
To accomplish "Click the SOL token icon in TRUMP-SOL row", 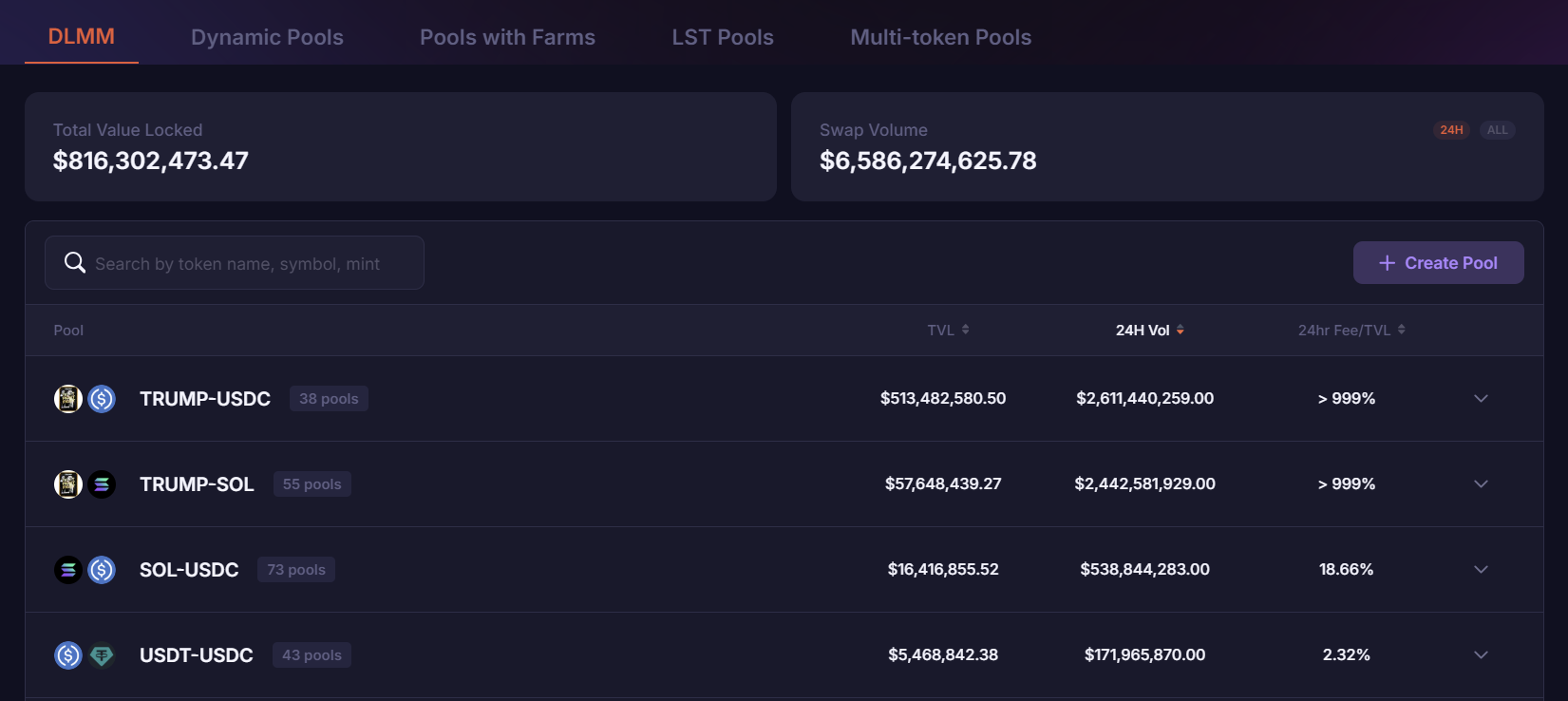I will (102, 484).
